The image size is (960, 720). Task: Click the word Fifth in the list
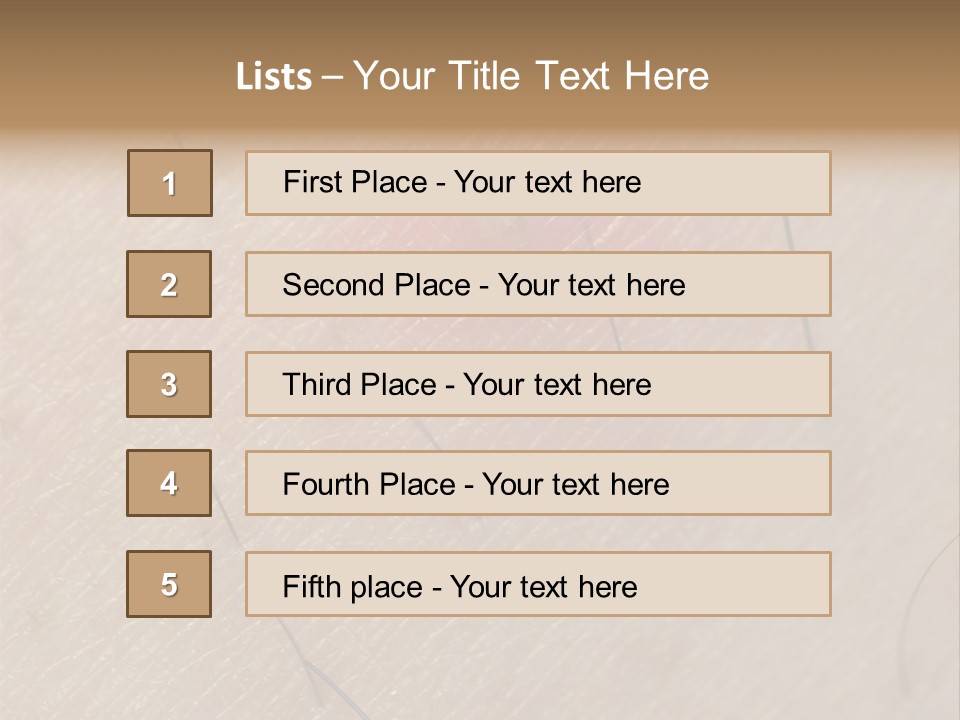[311, 586]
